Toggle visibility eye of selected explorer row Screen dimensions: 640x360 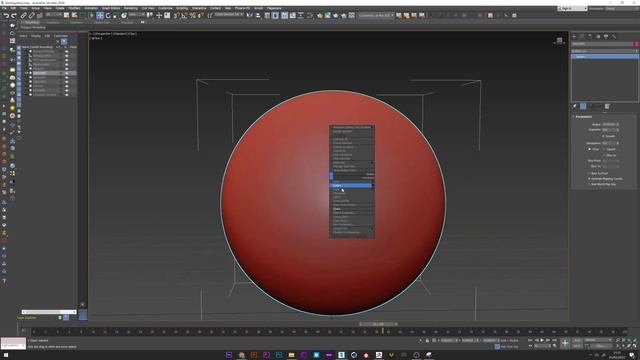[67, 73]
